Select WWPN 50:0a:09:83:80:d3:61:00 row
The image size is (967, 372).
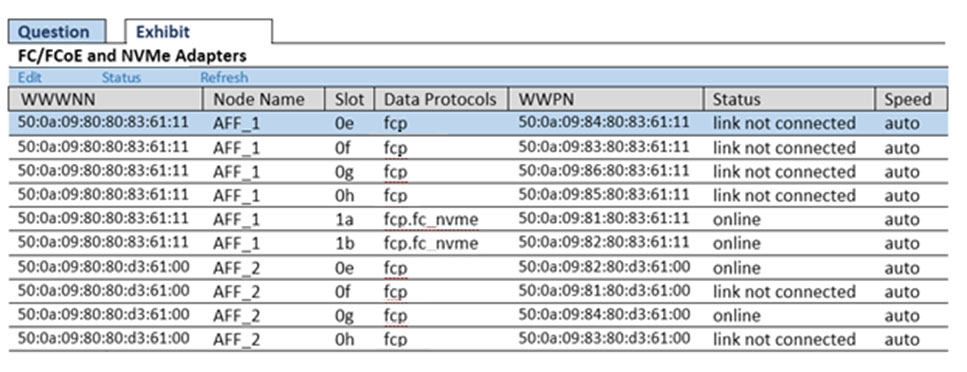pyautogui.click(x=479, y=339)
